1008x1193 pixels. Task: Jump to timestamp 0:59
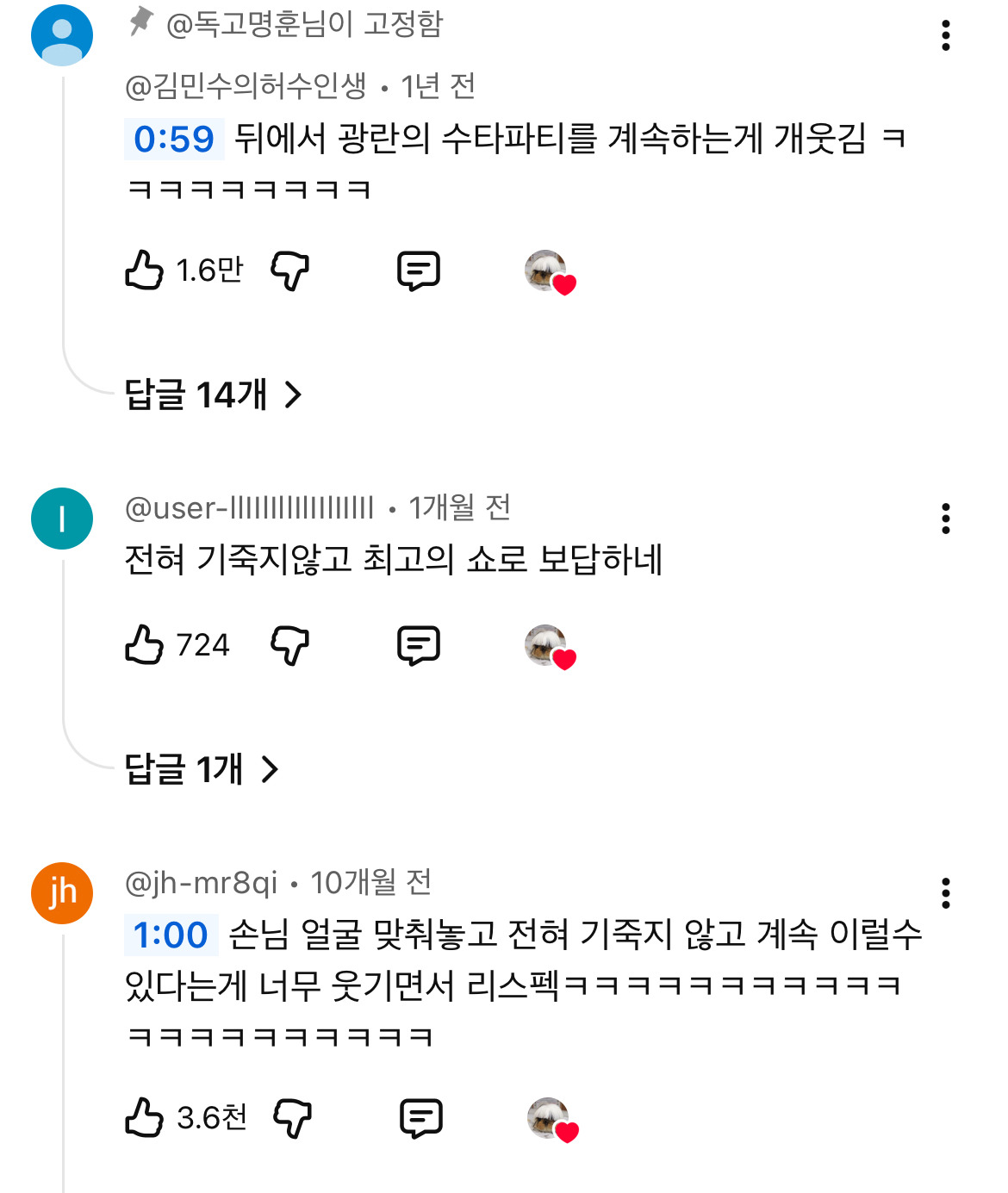coord(174,139)
